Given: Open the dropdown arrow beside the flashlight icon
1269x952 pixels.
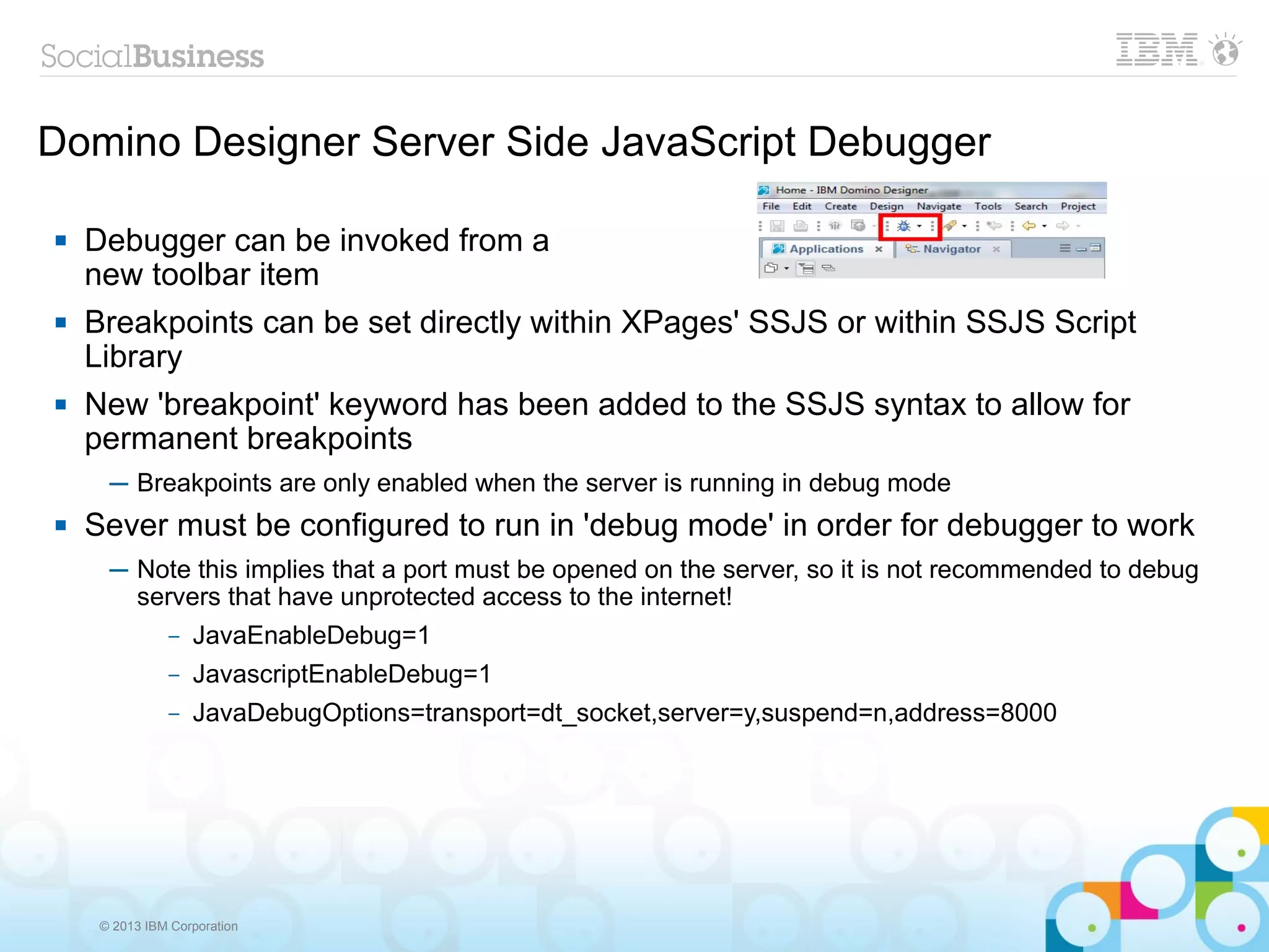Looking at the screenshot, I should [x=965, y=226].
